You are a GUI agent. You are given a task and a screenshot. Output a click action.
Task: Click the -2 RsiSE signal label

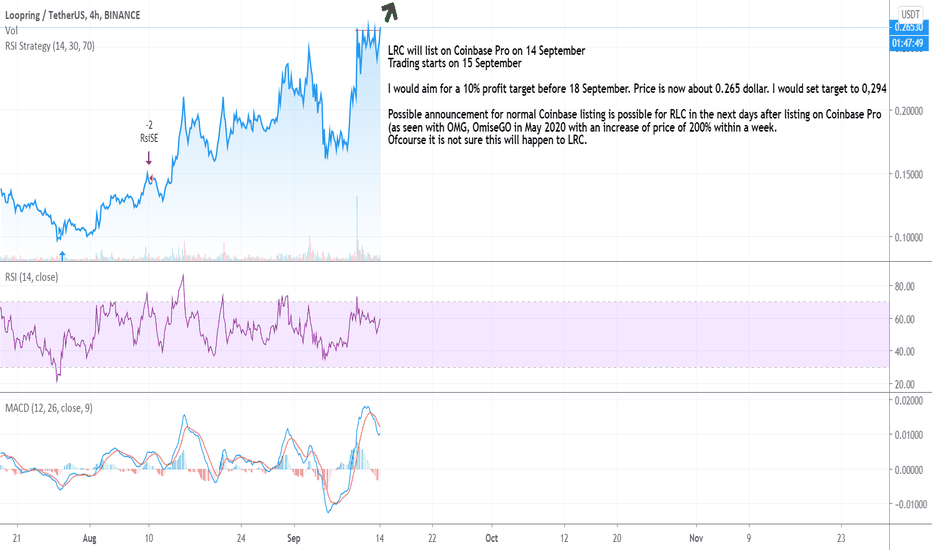click(149, 131)
